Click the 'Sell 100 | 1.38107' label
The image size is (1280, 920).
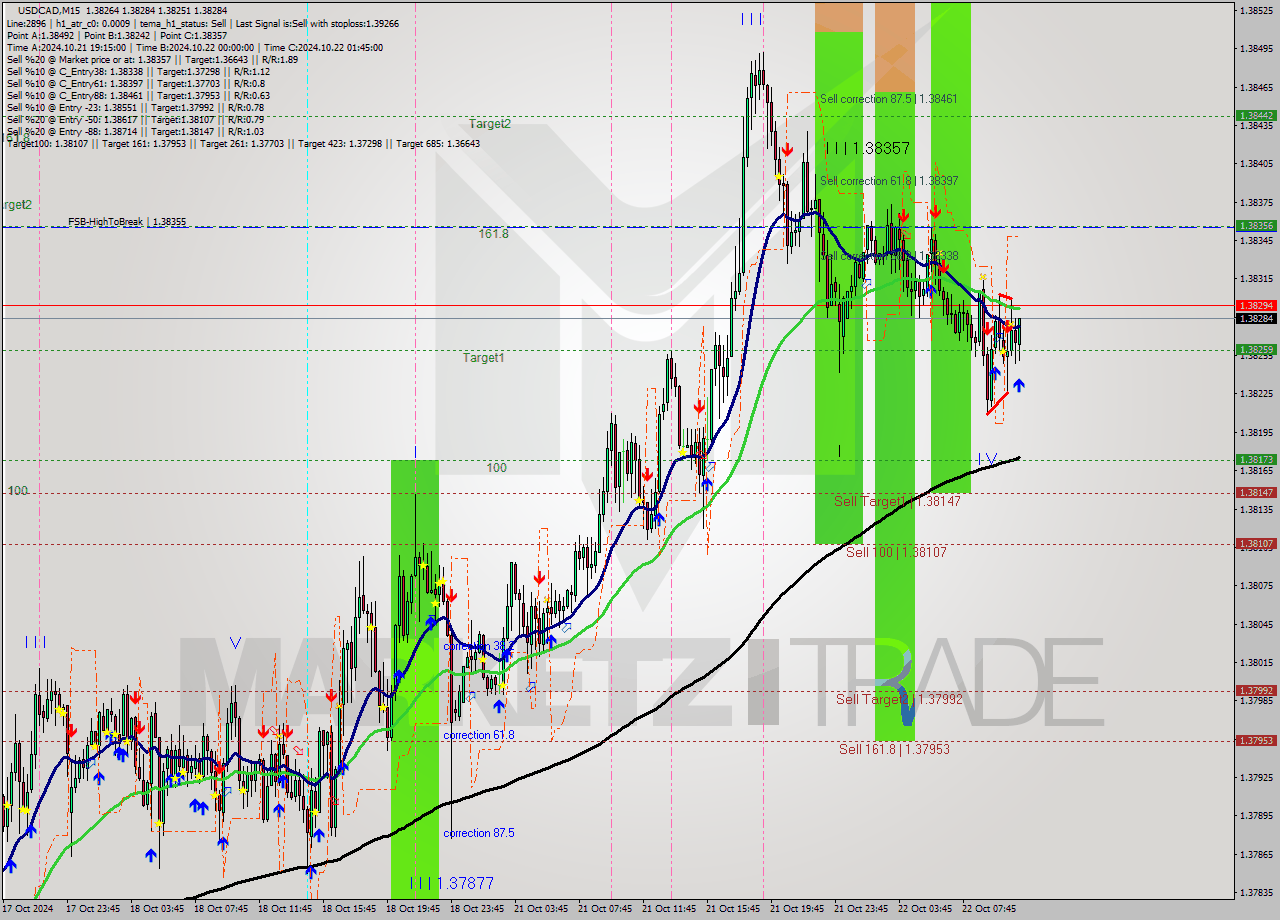tap(896, 552)
